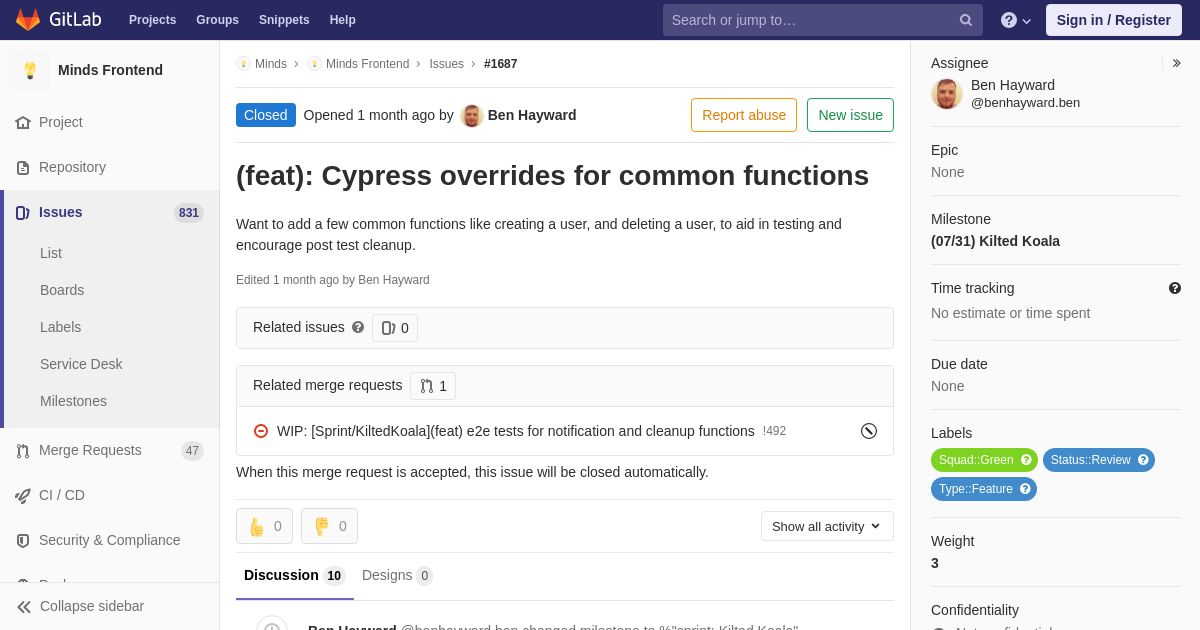Click the Closed status badge

point(266,115)
